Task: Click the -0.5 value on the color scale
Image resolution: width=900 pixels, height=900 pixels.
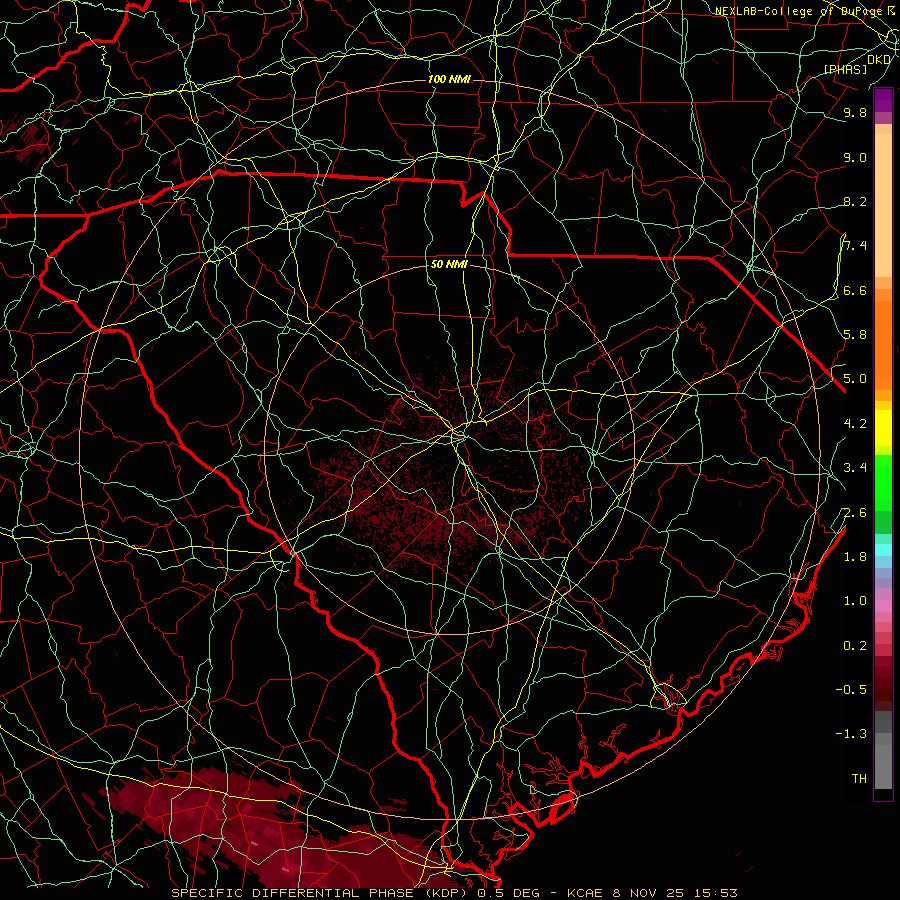Action: [x=851, y=689]
